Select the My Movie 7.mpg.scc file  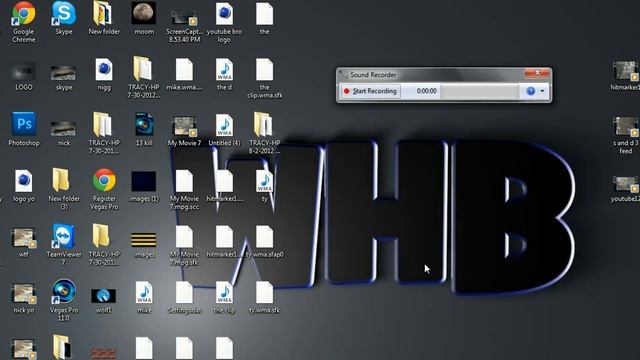pyautogui.click(x=184, y=181)
